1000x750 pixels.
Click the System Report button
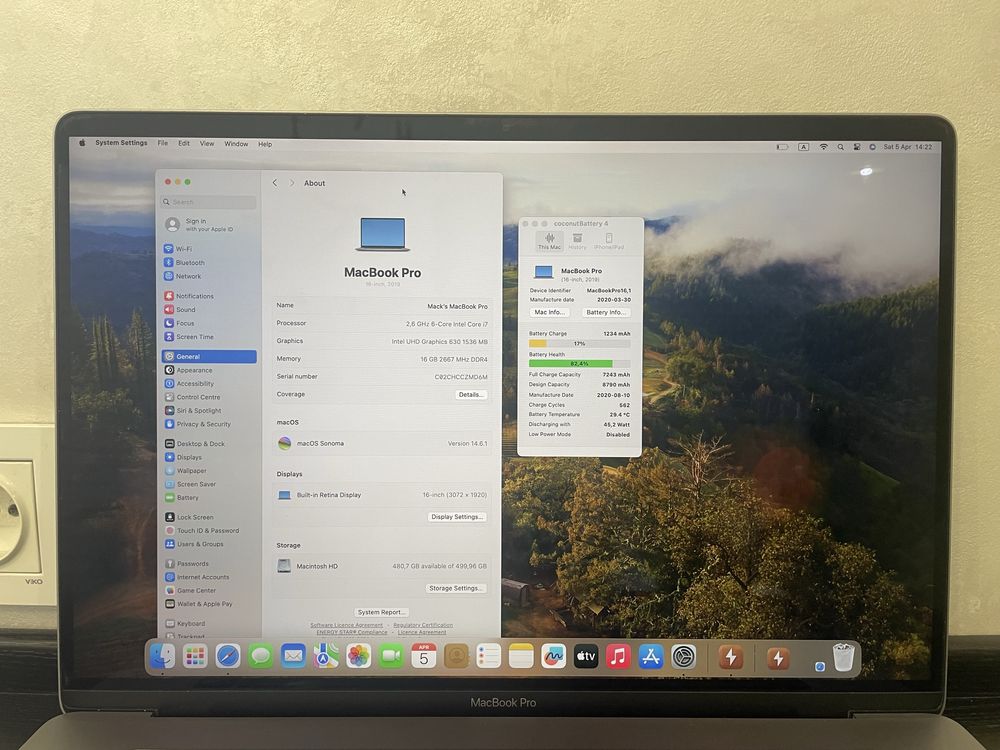382,612
